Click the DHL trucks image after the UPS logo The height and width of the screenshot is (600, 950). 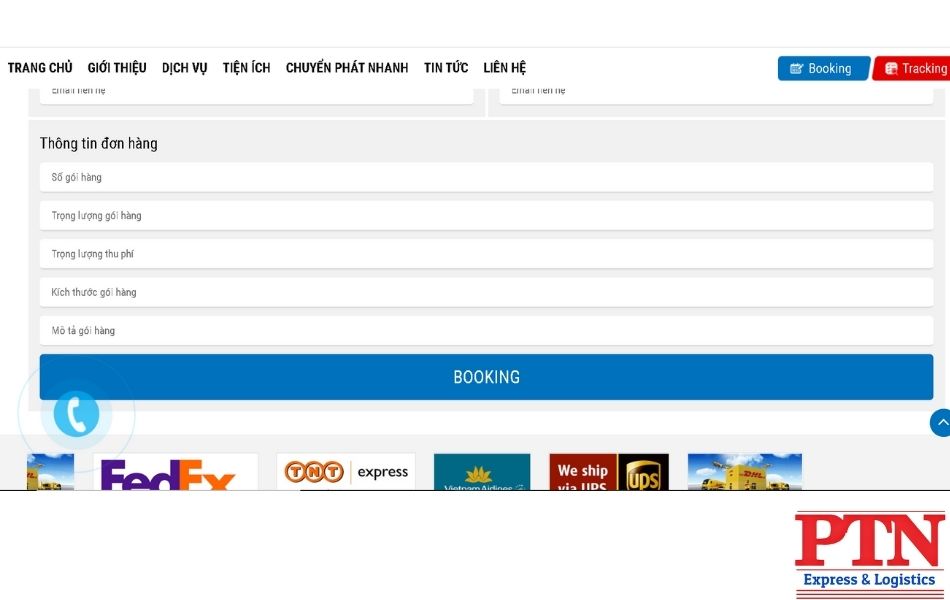coord(745,472)
